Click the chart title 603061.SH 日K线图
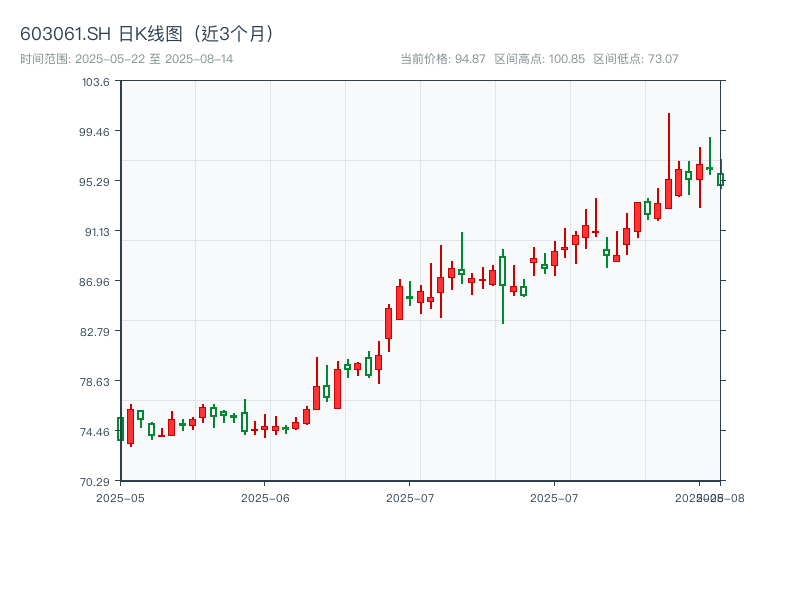The height and width of the screenshot is (600, 800). pos(147,34)
